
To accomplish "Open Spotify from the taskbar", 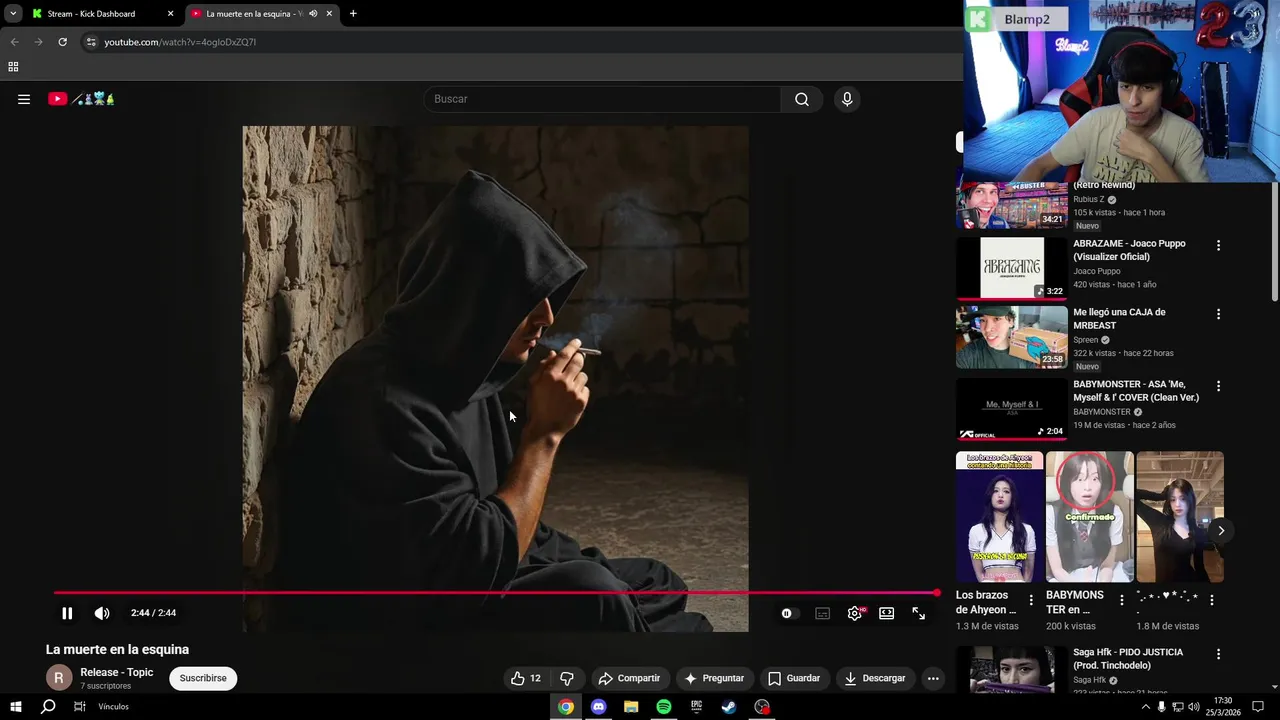I will [664, 707].
